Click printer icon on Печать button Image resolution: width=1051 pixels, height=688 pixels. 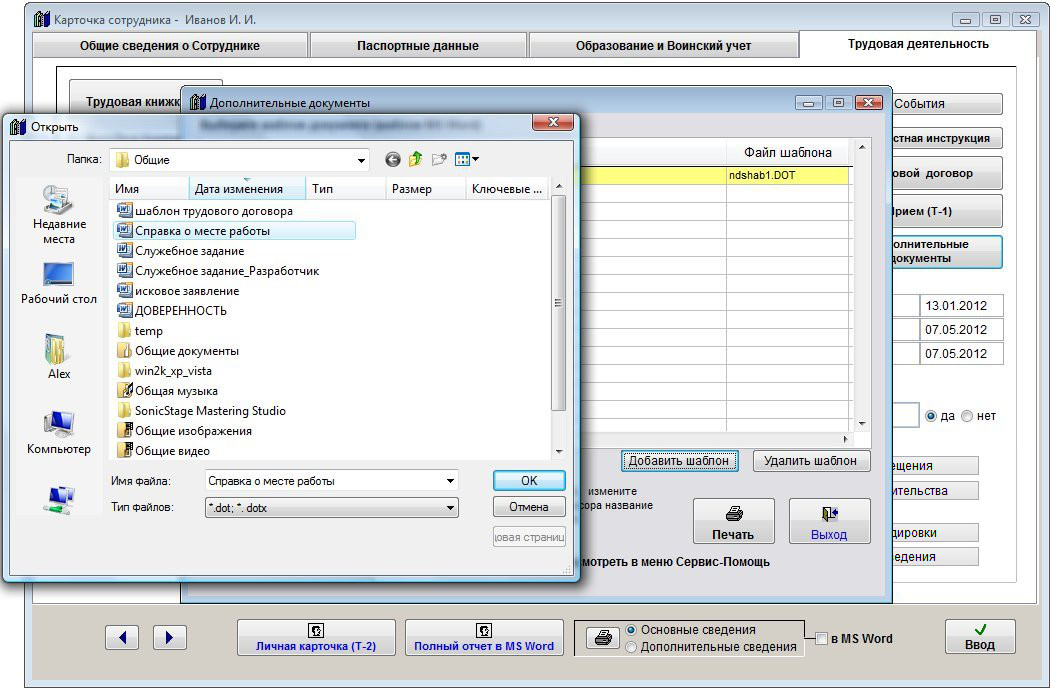(x=734, y=514)
